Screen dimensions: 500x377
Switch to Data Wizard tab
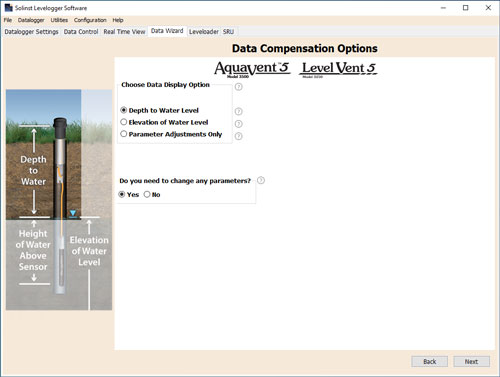point(167,31)
